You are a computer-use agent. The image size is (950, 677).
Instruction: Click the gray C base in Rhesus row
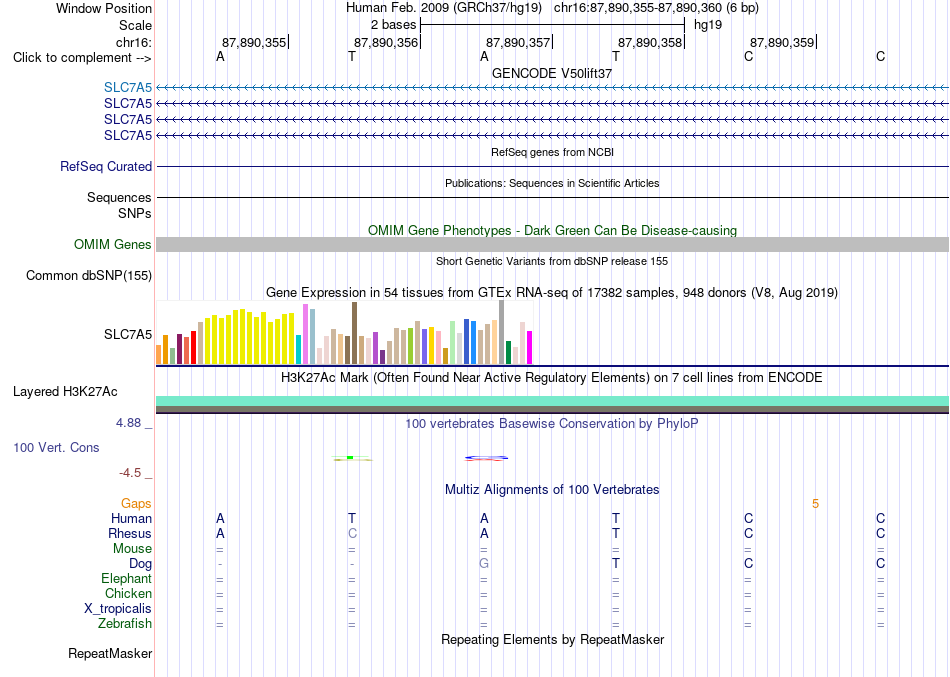(x=352, y=533)
